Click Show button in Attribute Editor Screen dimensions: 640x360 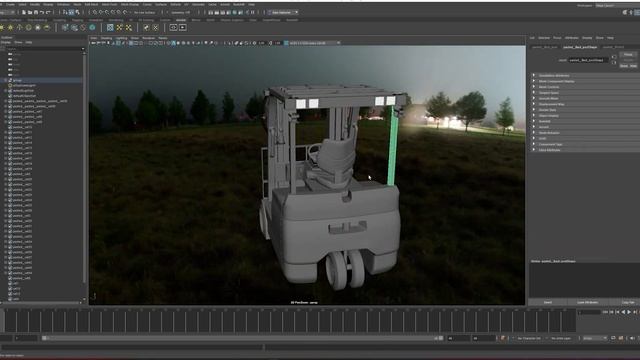tap(624, 66)
